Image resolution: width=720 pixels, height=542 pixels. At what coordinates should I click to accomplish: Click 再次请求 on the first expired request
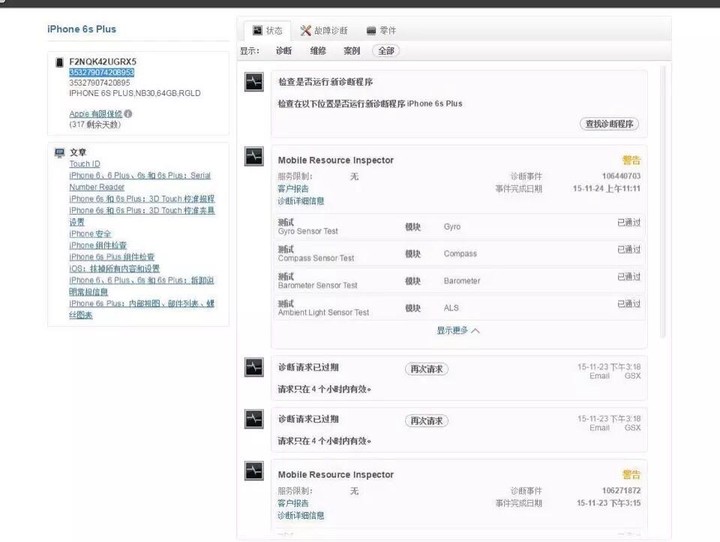[426, 369]
